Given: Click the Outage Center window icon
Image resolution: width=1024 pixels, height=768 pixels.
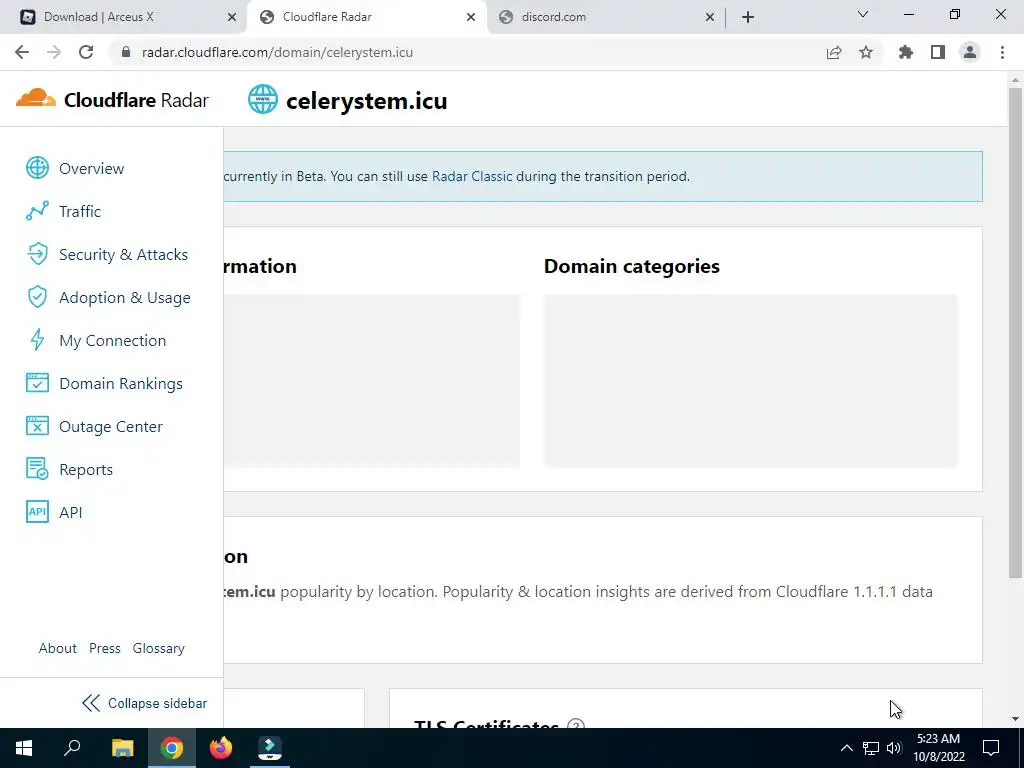Looking at the screenshot, I should [37, 426].
